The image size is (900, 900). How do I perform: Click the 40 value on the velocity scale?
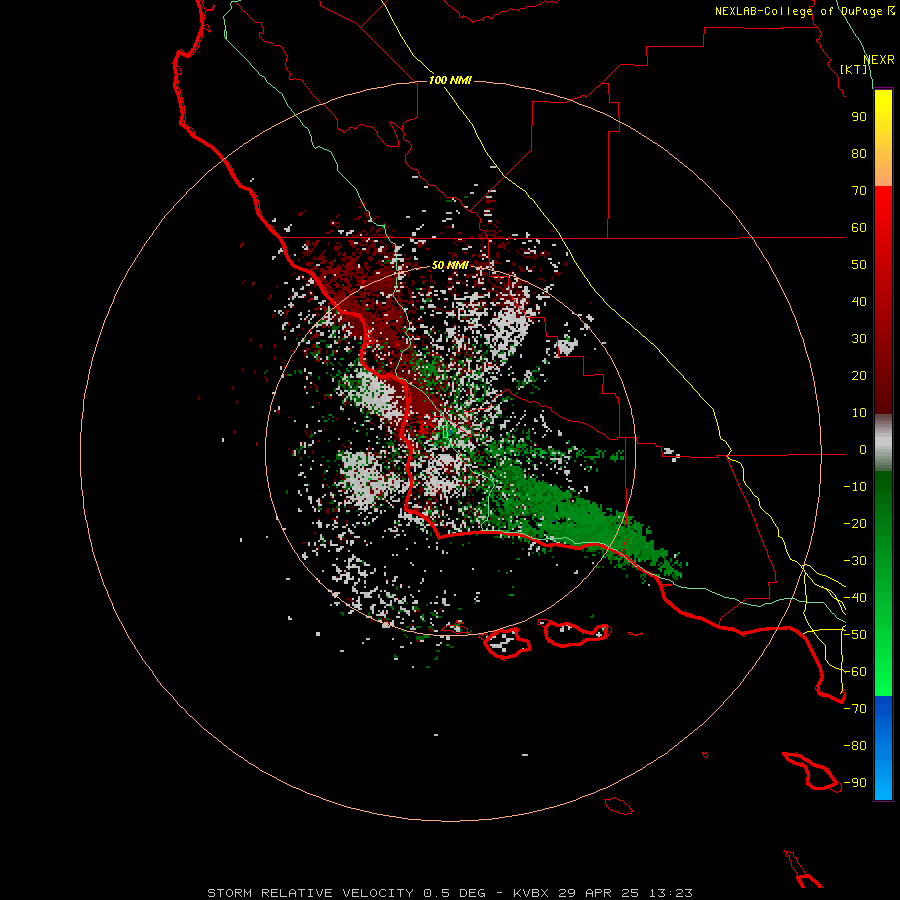pyautogui.click(x=859, y=301)
